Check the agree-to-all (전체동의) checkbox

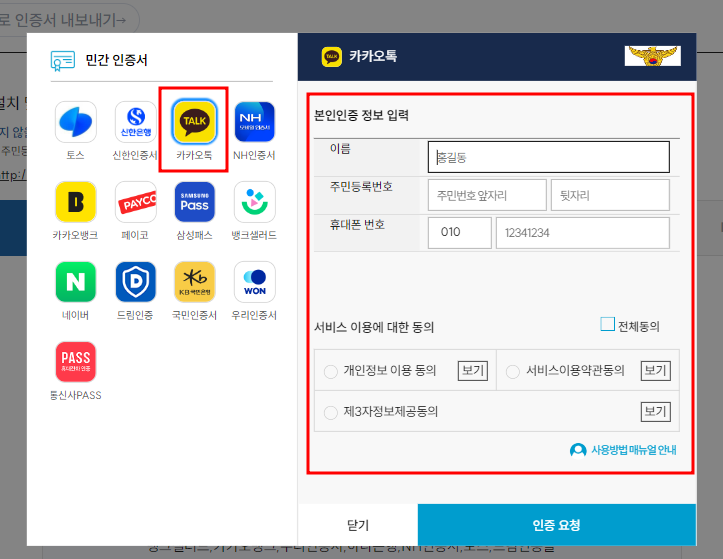(x=607, y=324)
